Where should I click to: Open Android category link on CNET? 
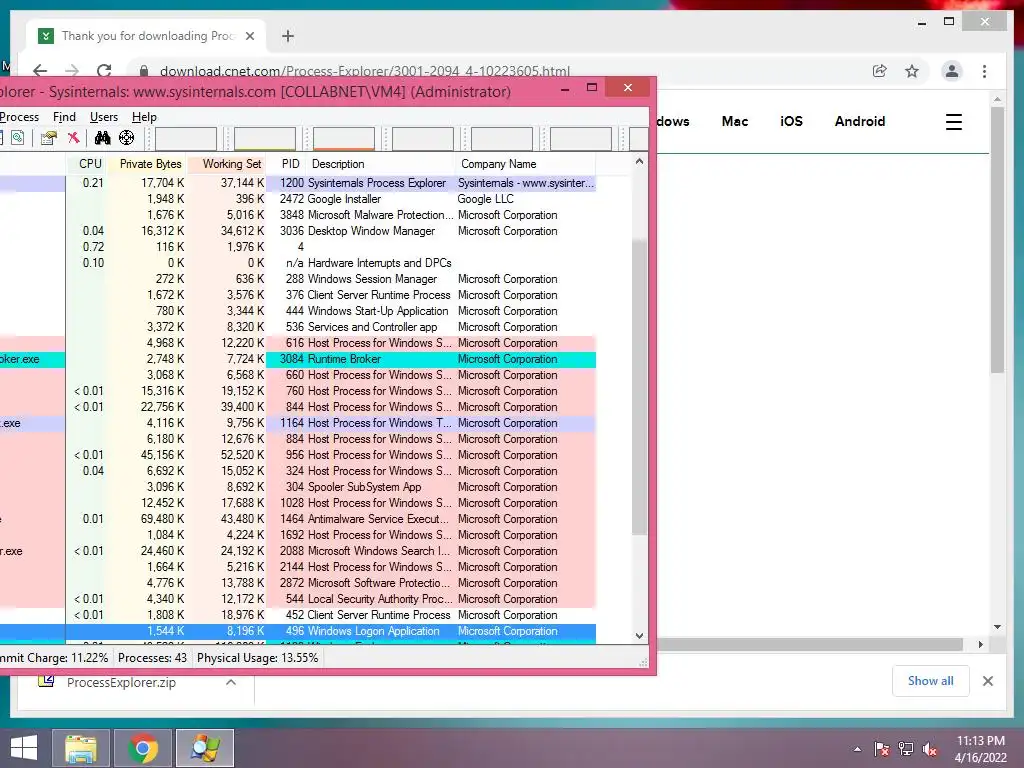click(x=859, y=121)
